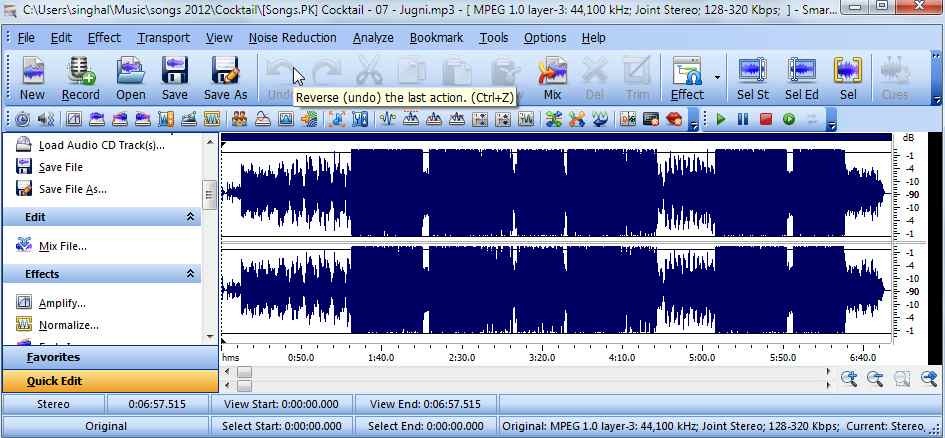Viewport: 945px width, 438px height.
Task: Click the horizontal waveform scrollbar thumb
Action: tap(245, 373)
